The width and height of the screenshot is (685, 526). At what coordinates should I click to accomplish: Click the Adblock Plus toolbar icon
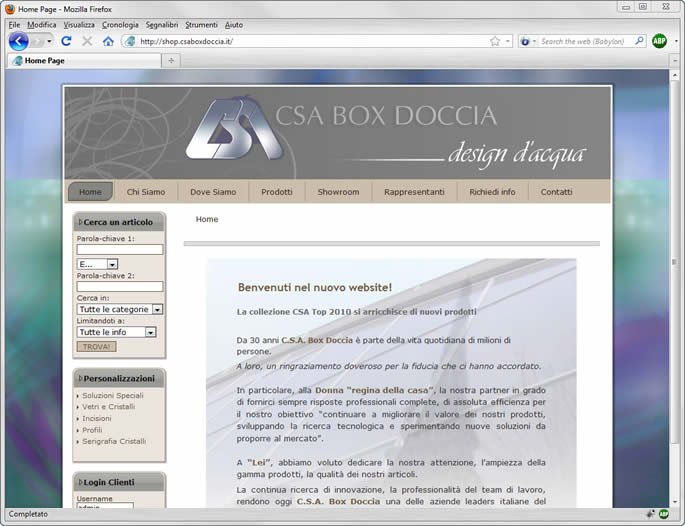click(659, 41)
